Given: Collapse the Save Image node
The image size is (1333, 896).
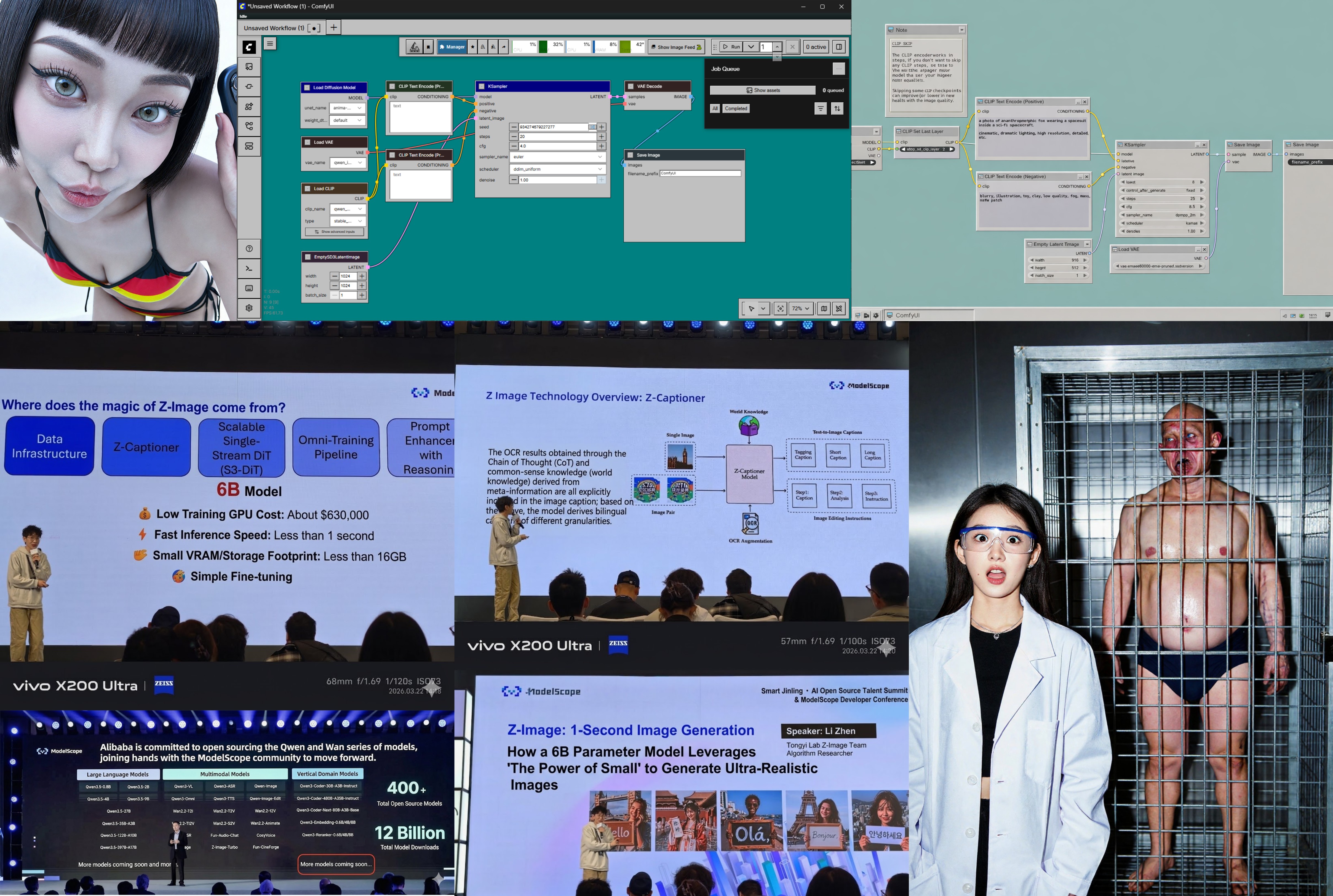Looking at the screenshot, I should pos(631,155).
